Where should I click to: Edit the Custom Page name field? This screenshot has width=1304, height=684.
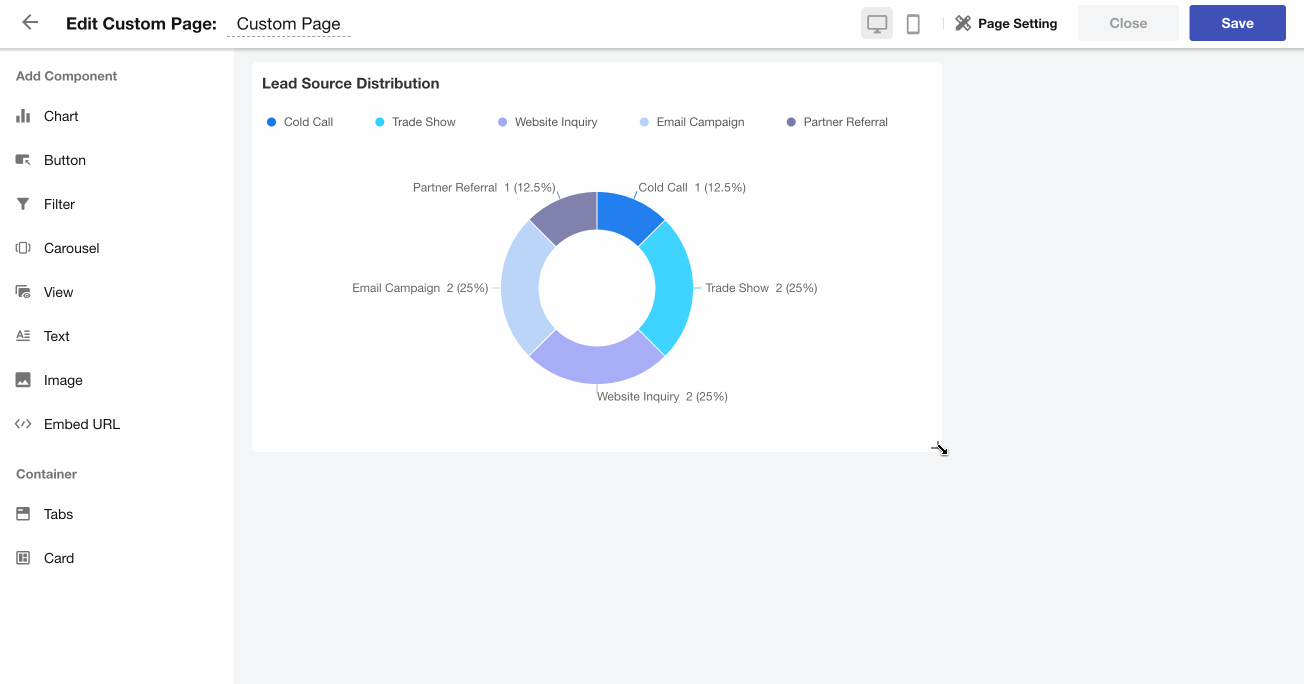289,24
